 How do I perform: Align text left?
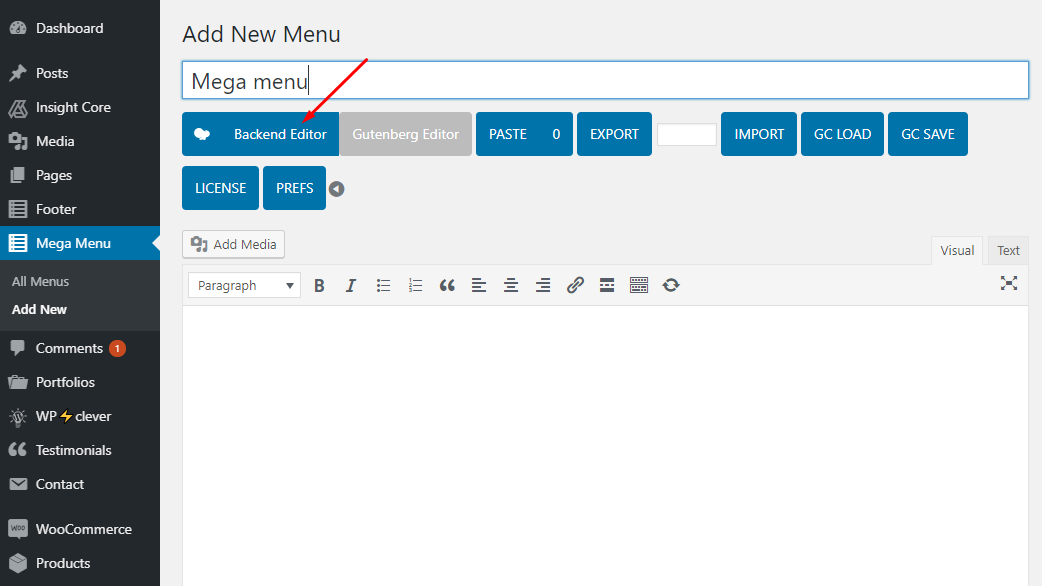pos(479,286)
